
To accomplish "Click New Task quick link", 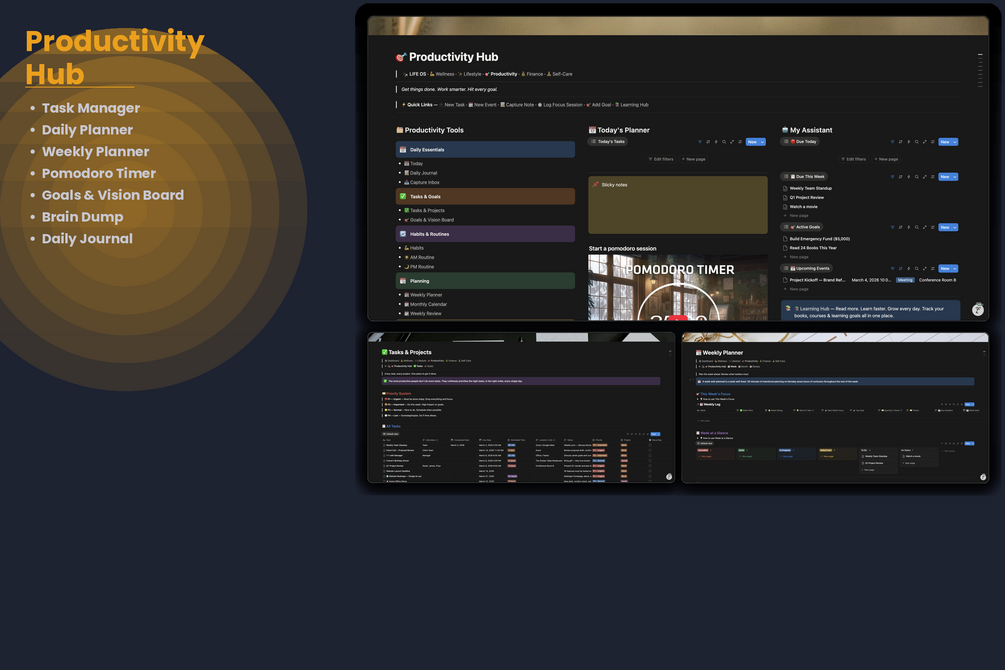I will coord(452,105).
